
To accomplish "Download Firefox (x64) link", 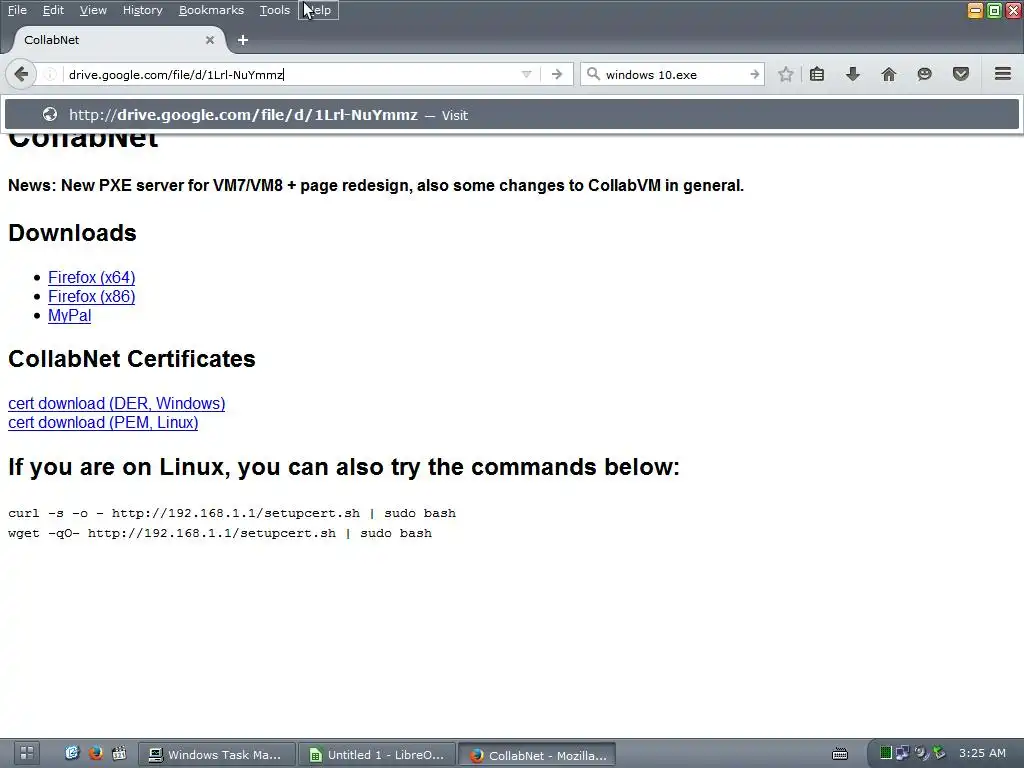I will (91, 278).
